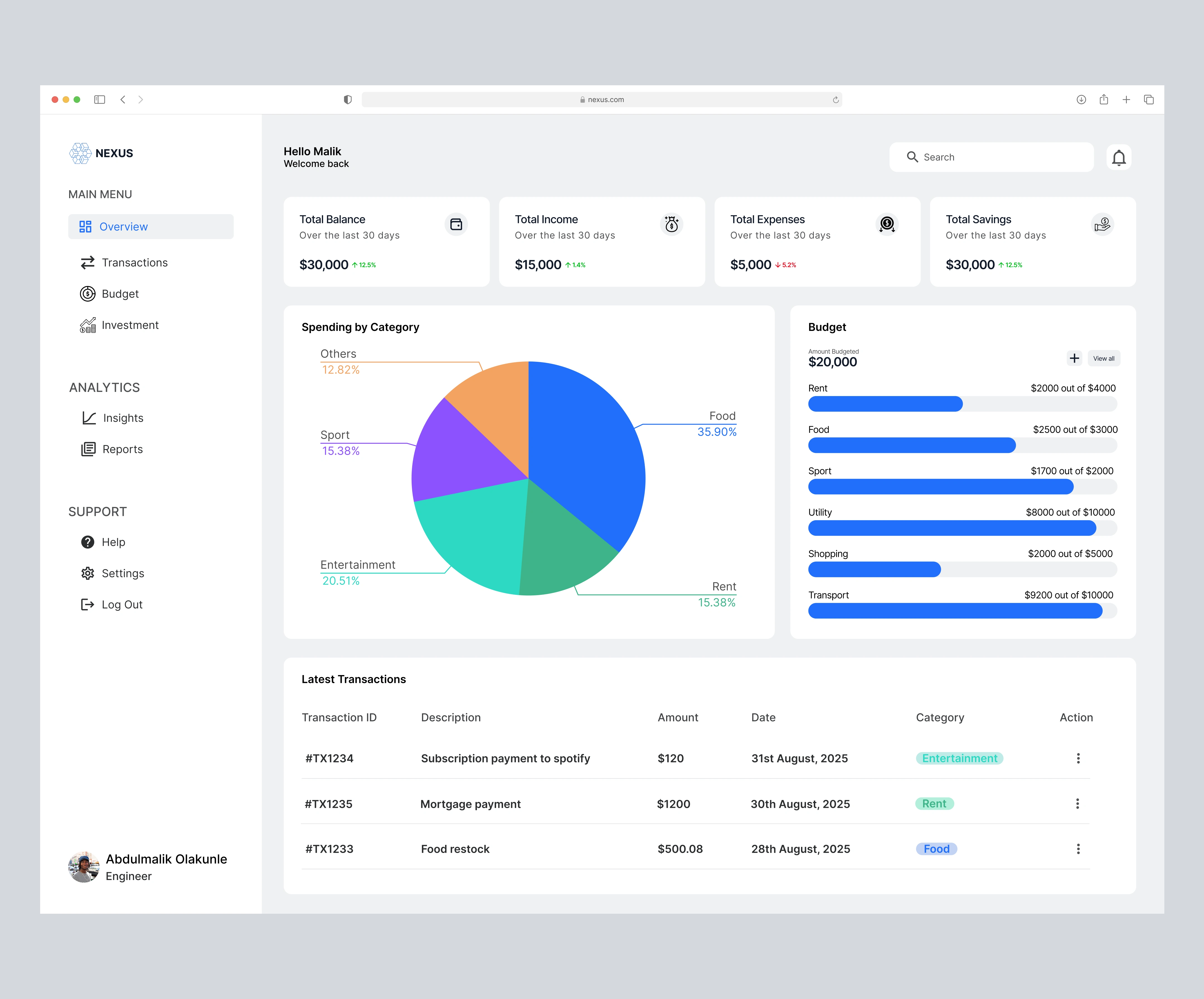Screen dimensions: 1204x999
Task: Toggle the browser sidebar icon
Action: click(100, 100)
